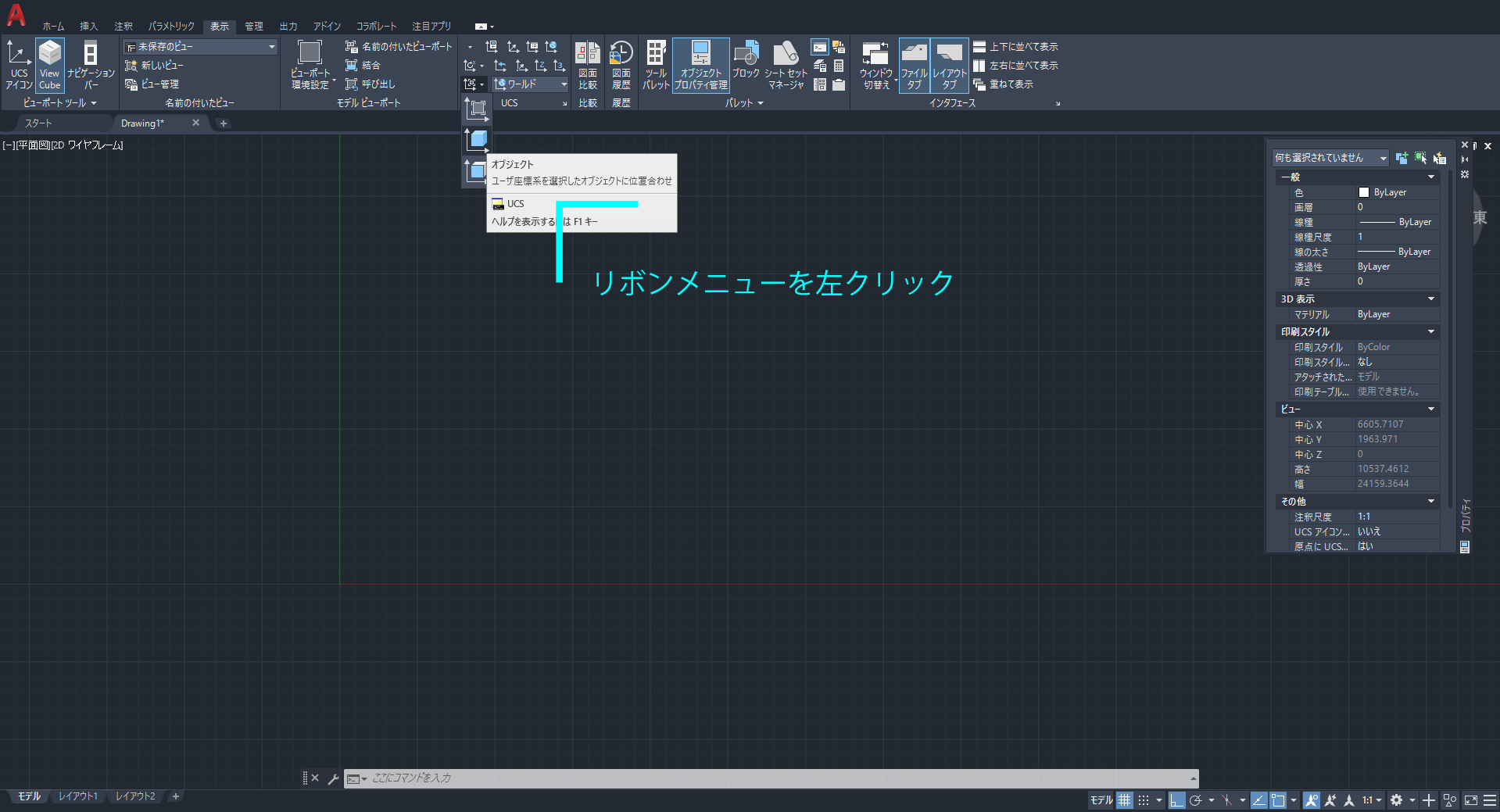Open the 図面履歴 icon

621,65
